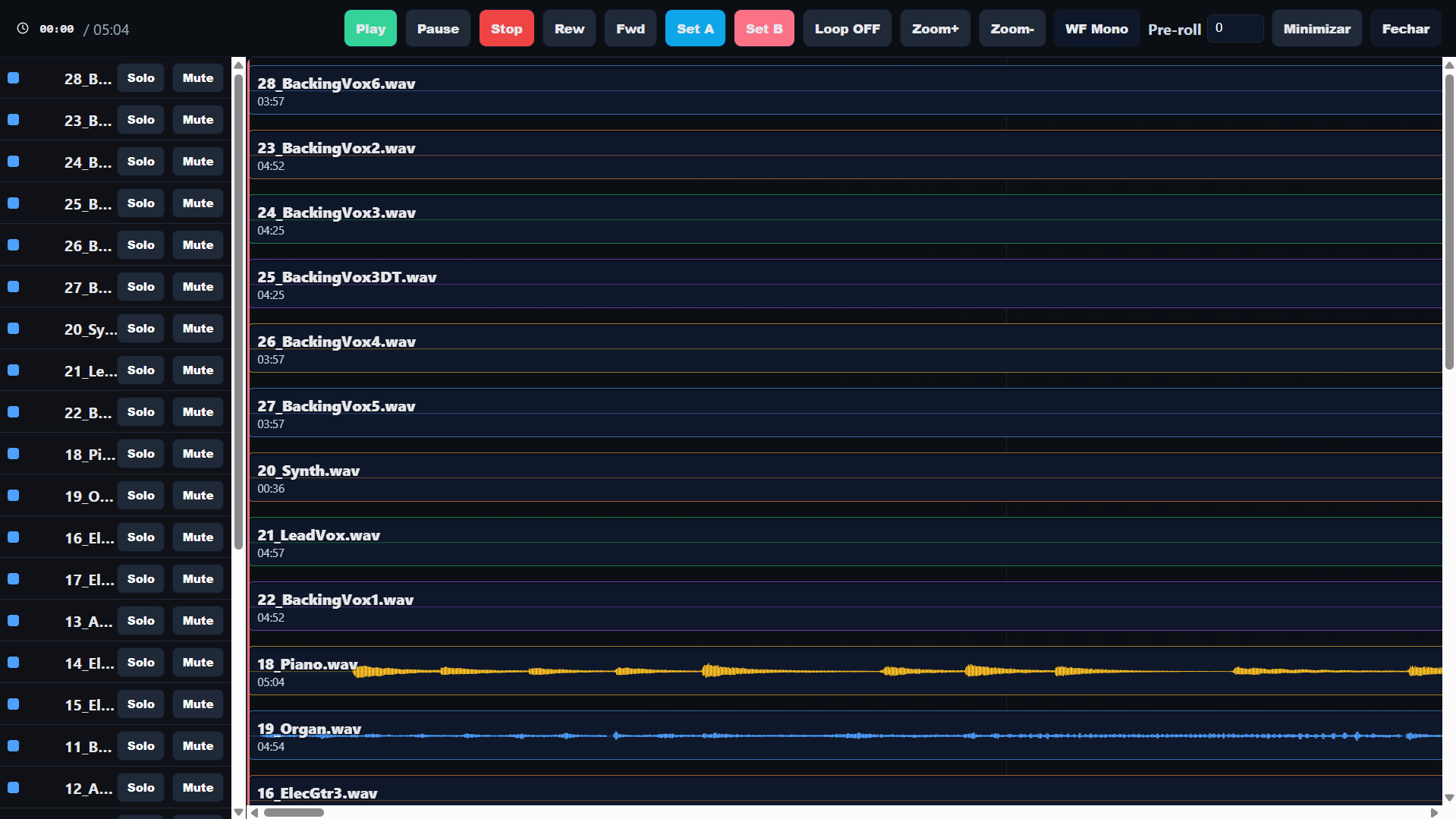1456x819 pixels.
Task: Mute the 25_B... track
Action: 198,203
